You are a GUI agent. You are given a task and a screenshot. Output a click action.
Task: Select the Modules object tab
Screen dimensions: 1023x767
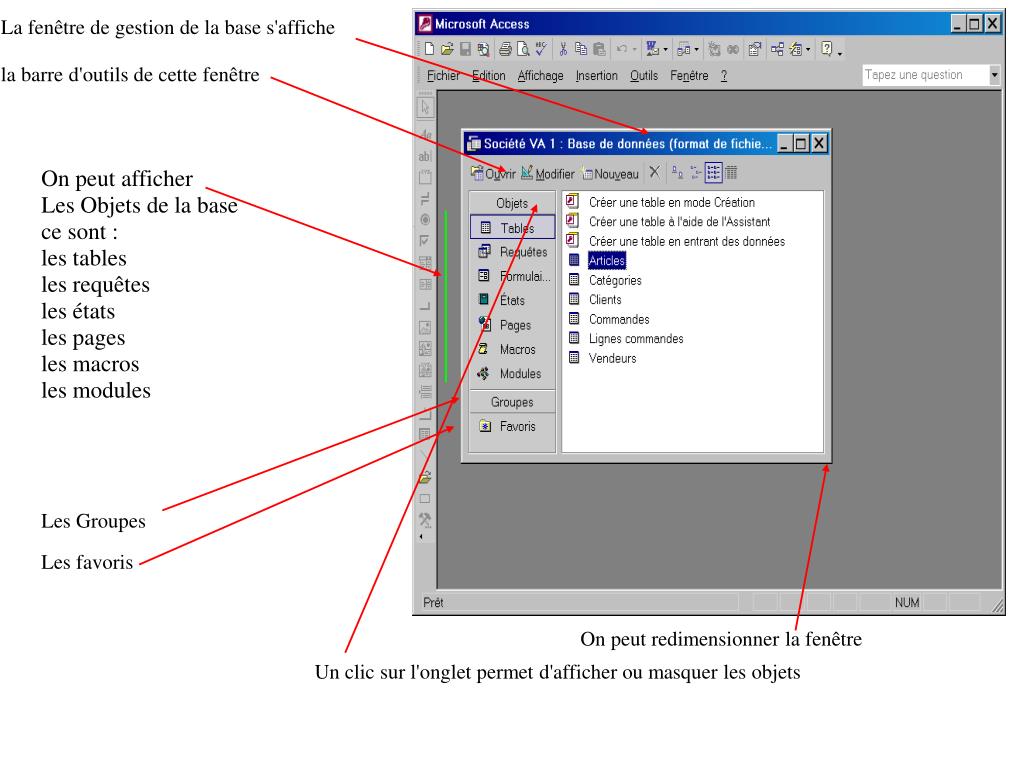coord(512,374)
